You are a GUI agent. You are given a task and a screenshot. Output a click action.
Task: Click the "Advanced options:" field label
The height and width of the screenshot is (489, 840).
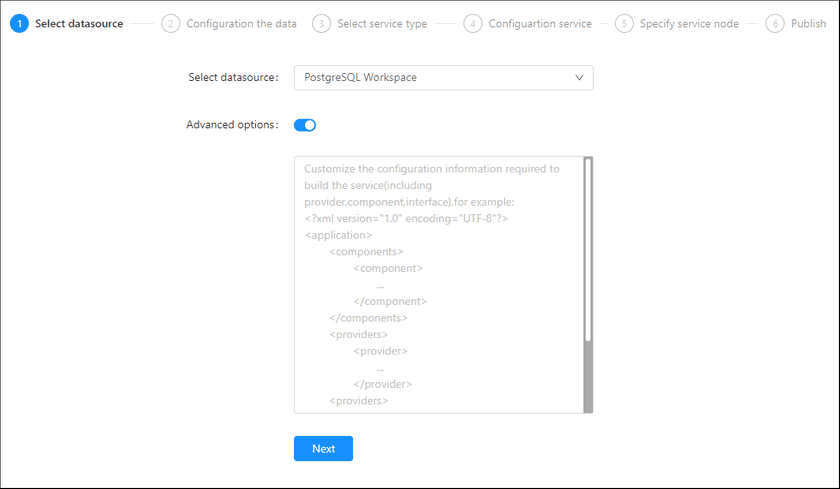(232, 125)
